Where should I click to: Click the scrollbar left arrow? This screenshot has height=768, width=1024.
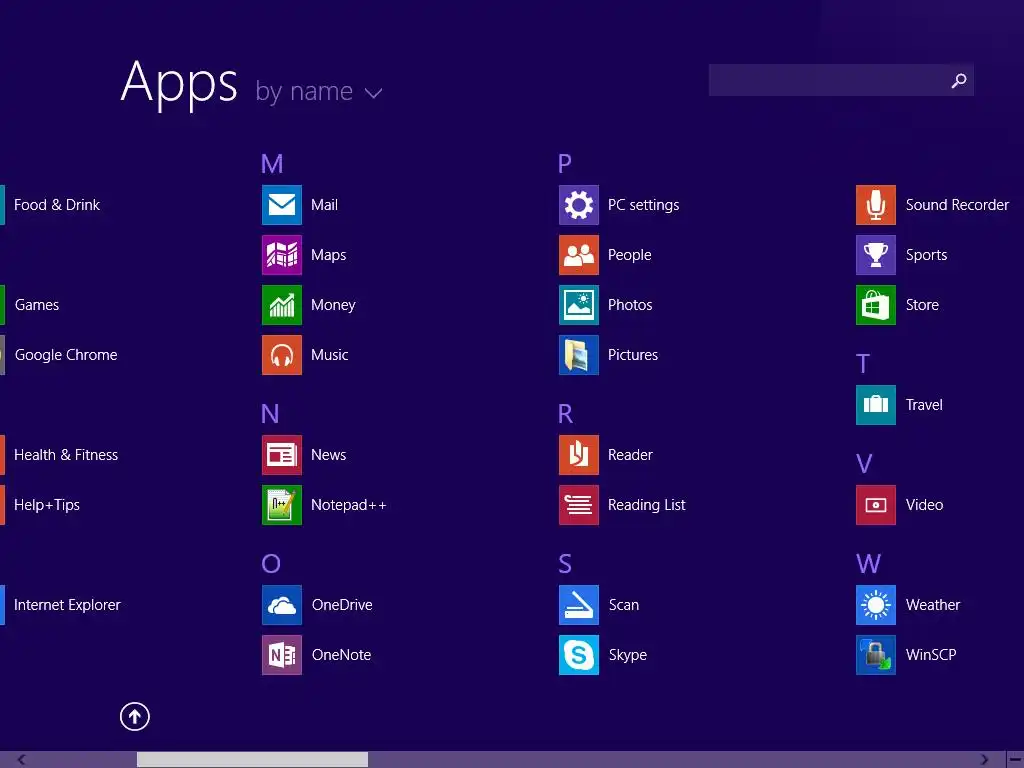(x=22, y=760)
